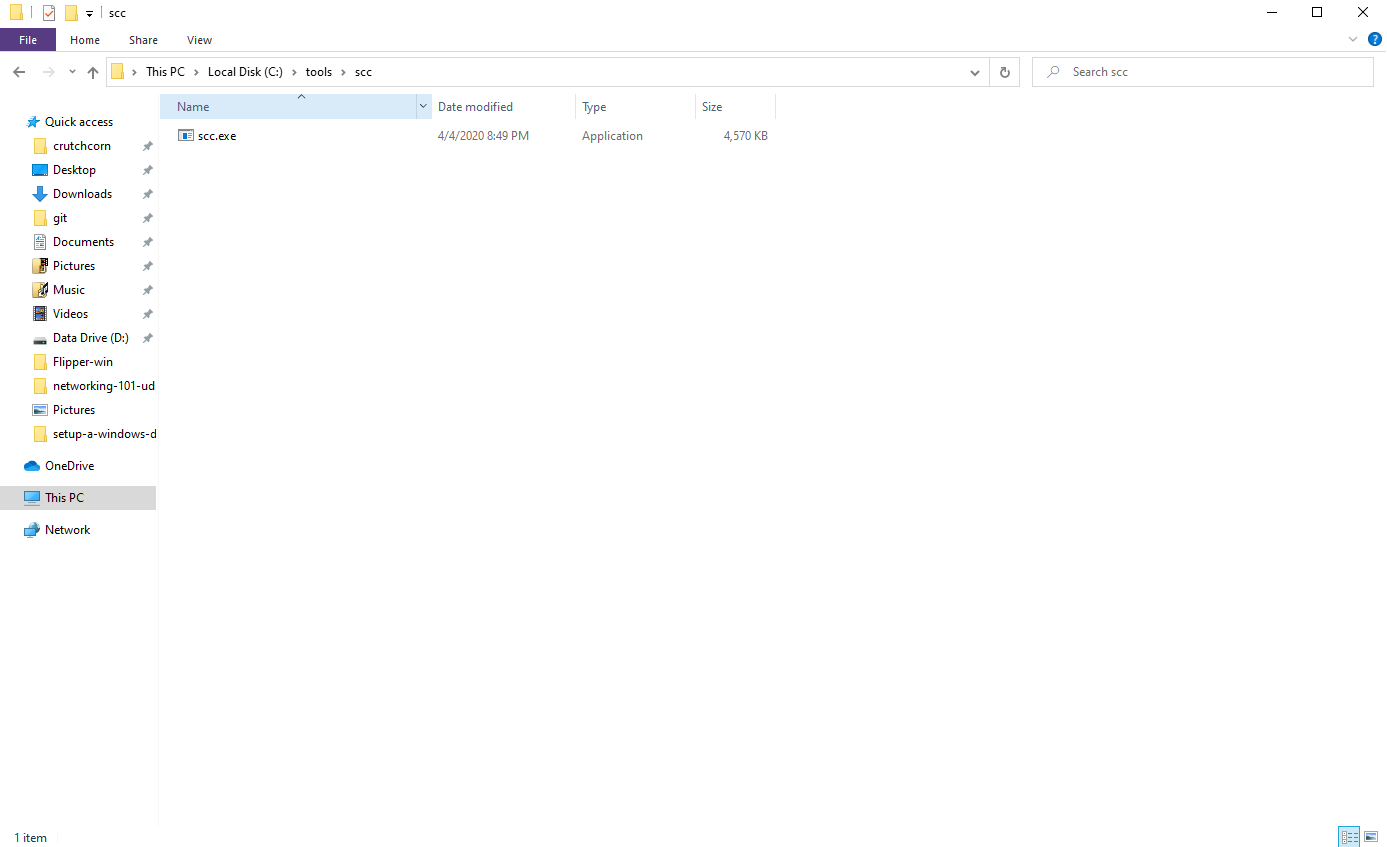Refresh the folder with the refresh icon
The width and height of the screenshot is (1387, 847).
[x=1004, y=71]
